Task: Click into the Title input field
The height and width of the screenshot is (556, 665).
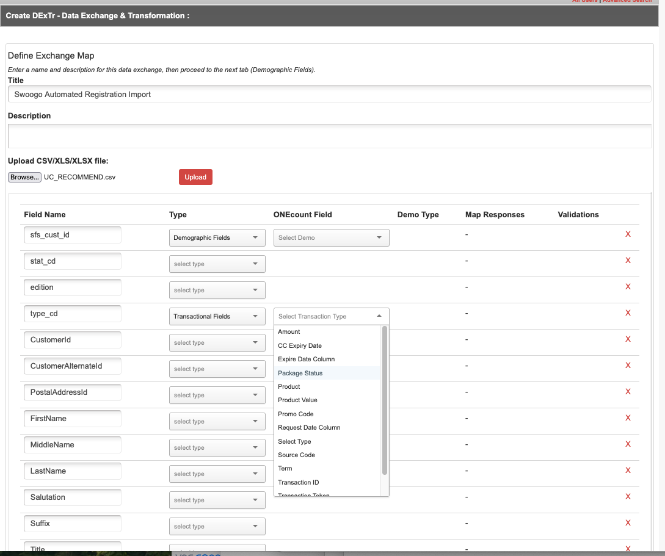Action: point(330,94)
